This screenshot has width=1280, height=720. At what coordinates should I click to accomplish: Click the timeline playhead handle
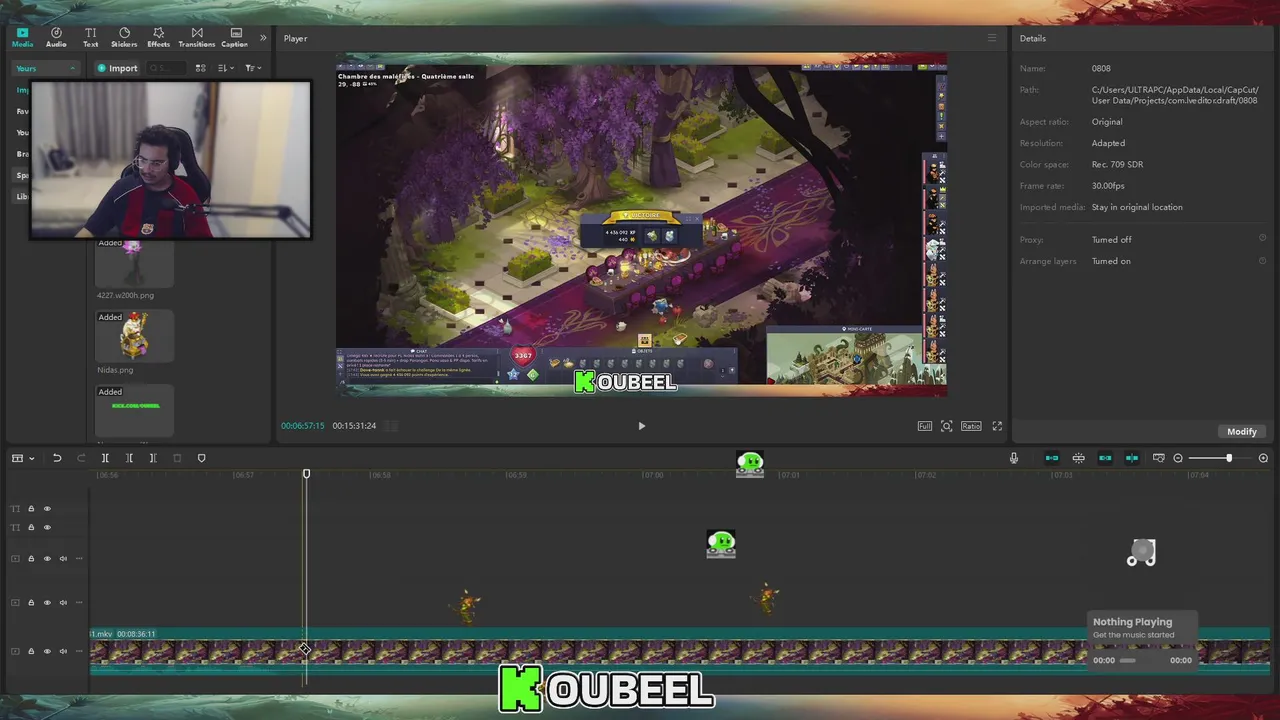click(307, 474)
